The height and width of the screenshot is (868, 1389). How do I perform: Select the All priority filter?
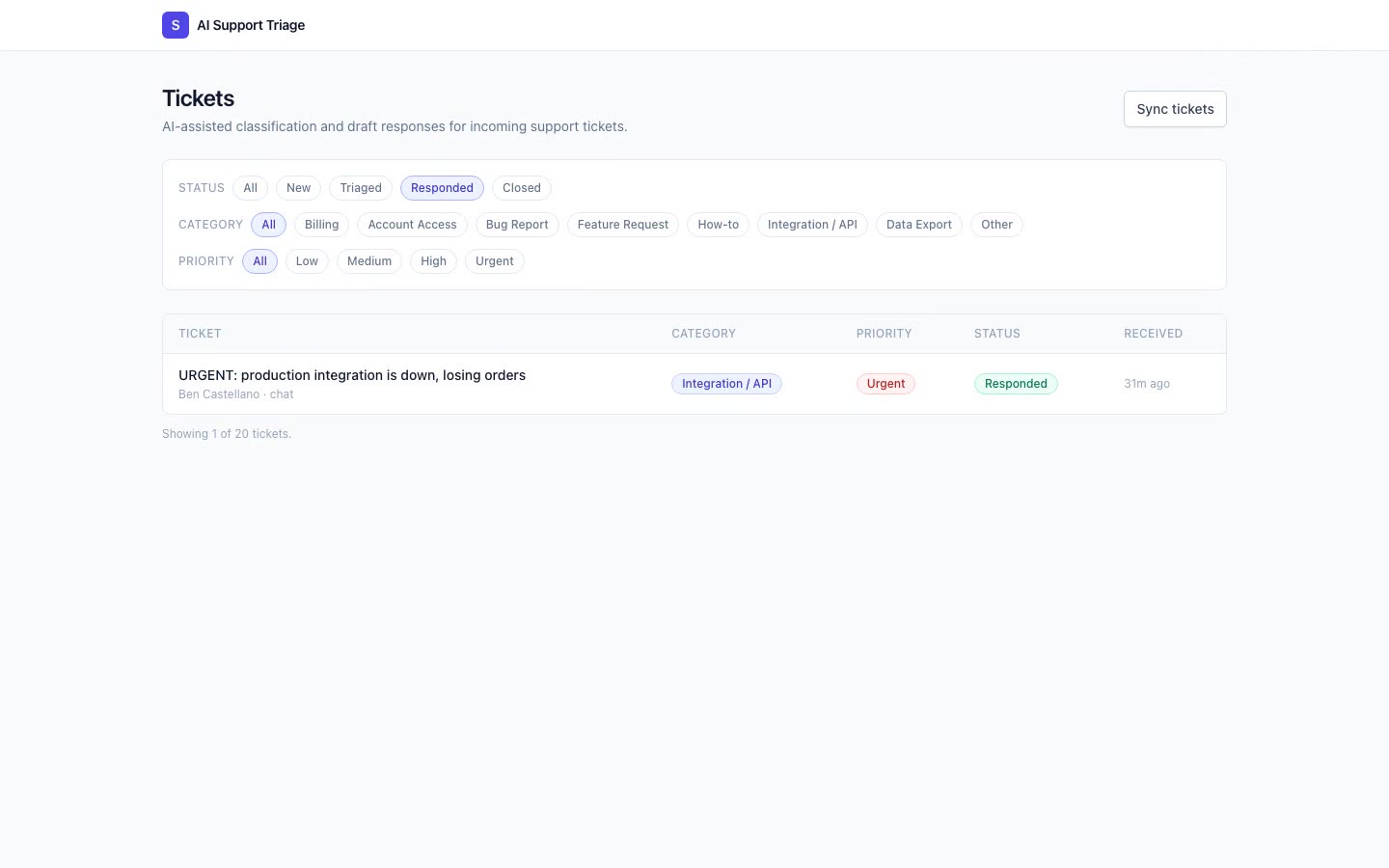(259, 261)
